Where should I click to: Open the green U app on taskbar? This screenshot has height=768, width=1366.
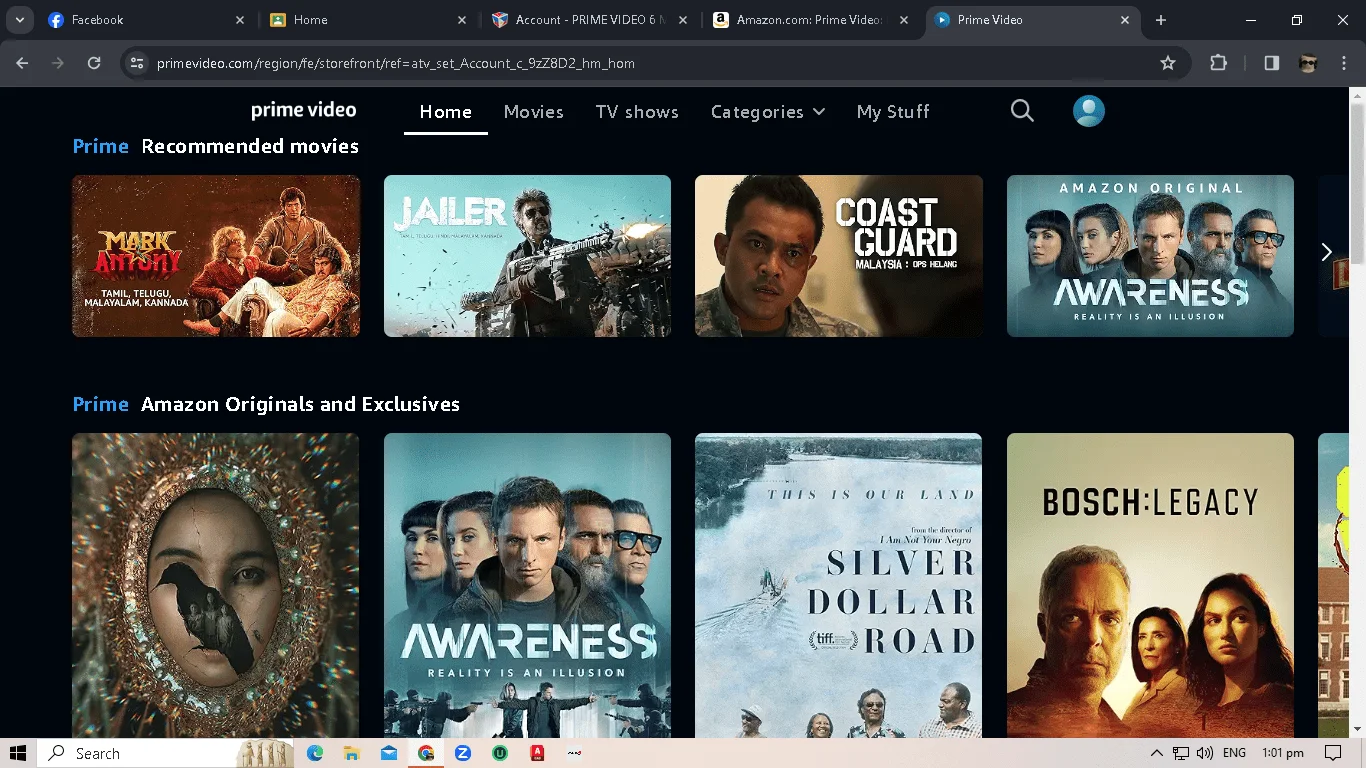tap(500, 753)
